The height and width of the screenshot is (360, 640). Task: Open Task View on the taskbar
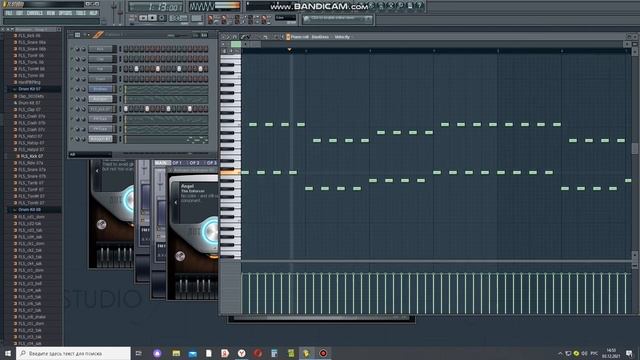pos(139,353)
